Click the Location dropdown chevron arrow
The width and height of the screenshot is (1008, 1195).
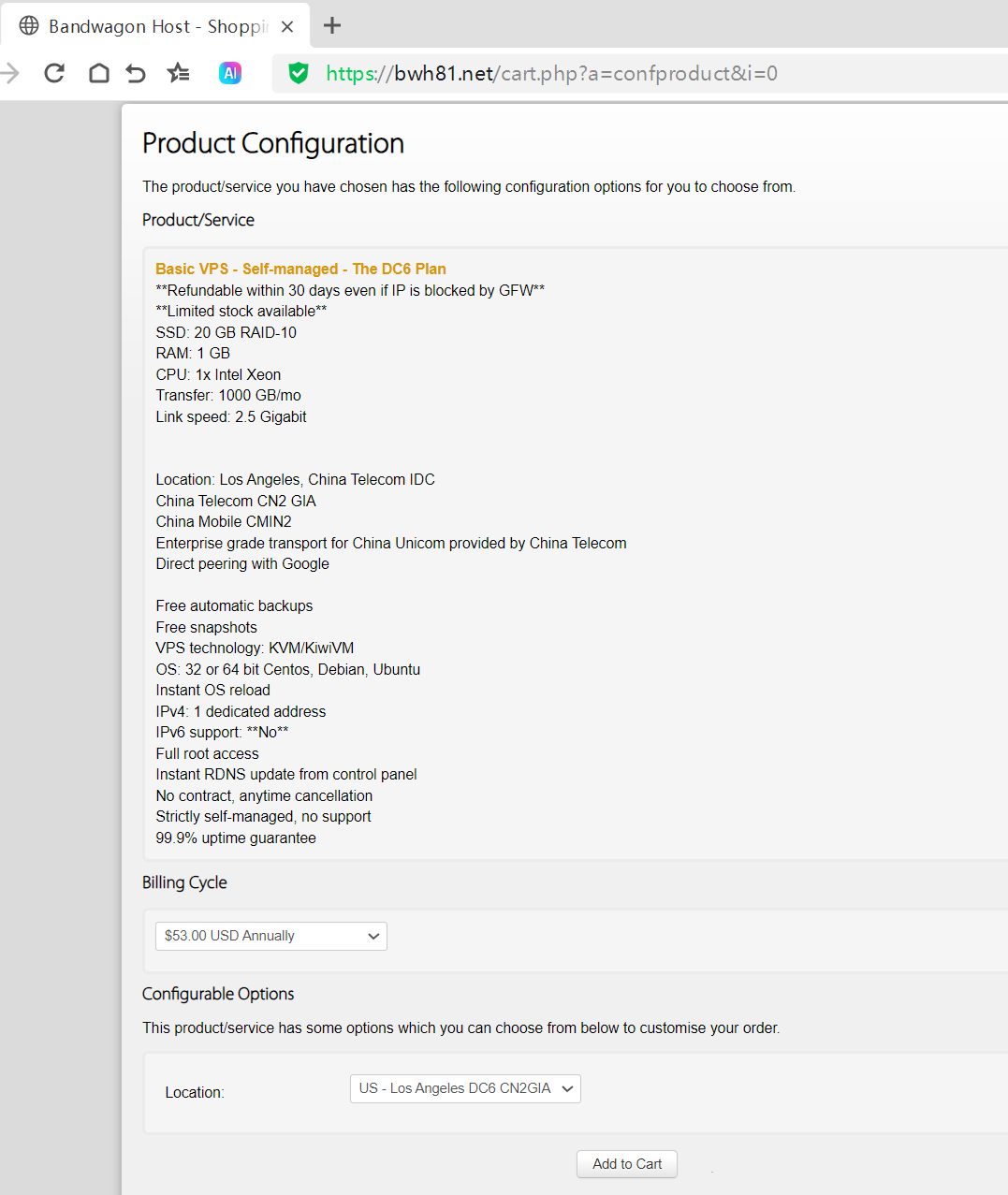567,1088
